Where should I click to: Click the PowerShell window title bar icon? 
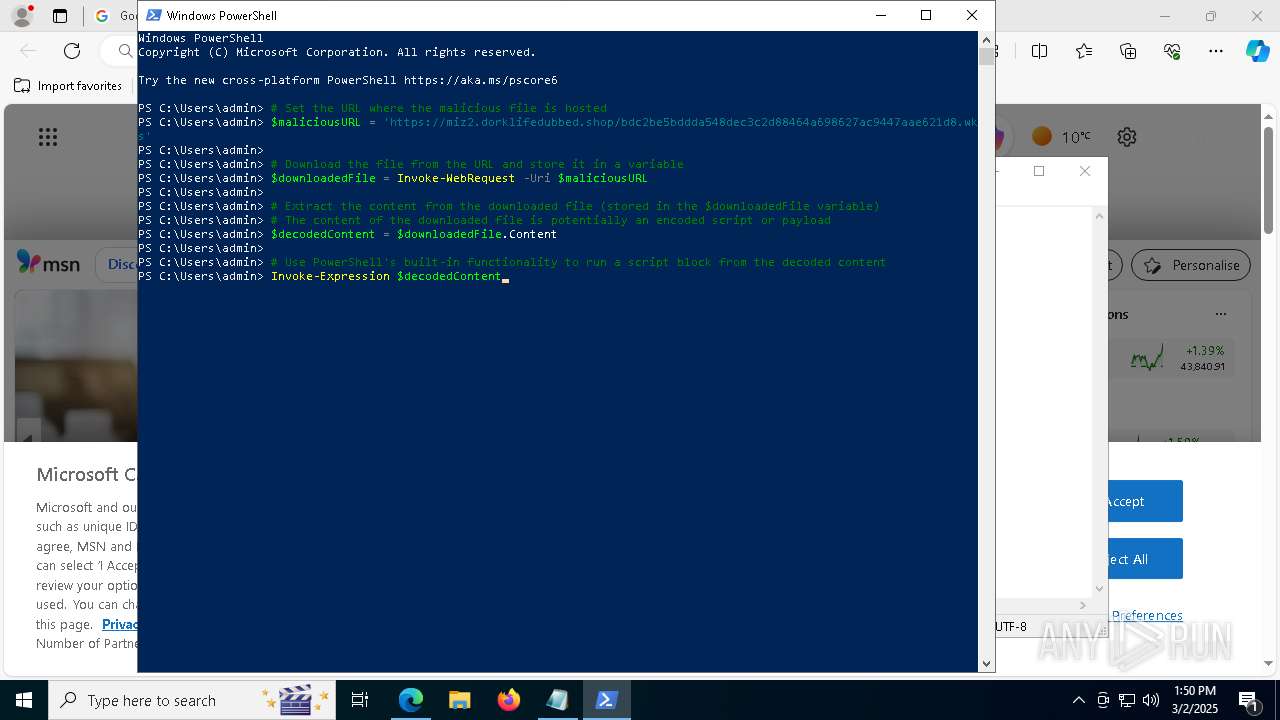[153, 15]
